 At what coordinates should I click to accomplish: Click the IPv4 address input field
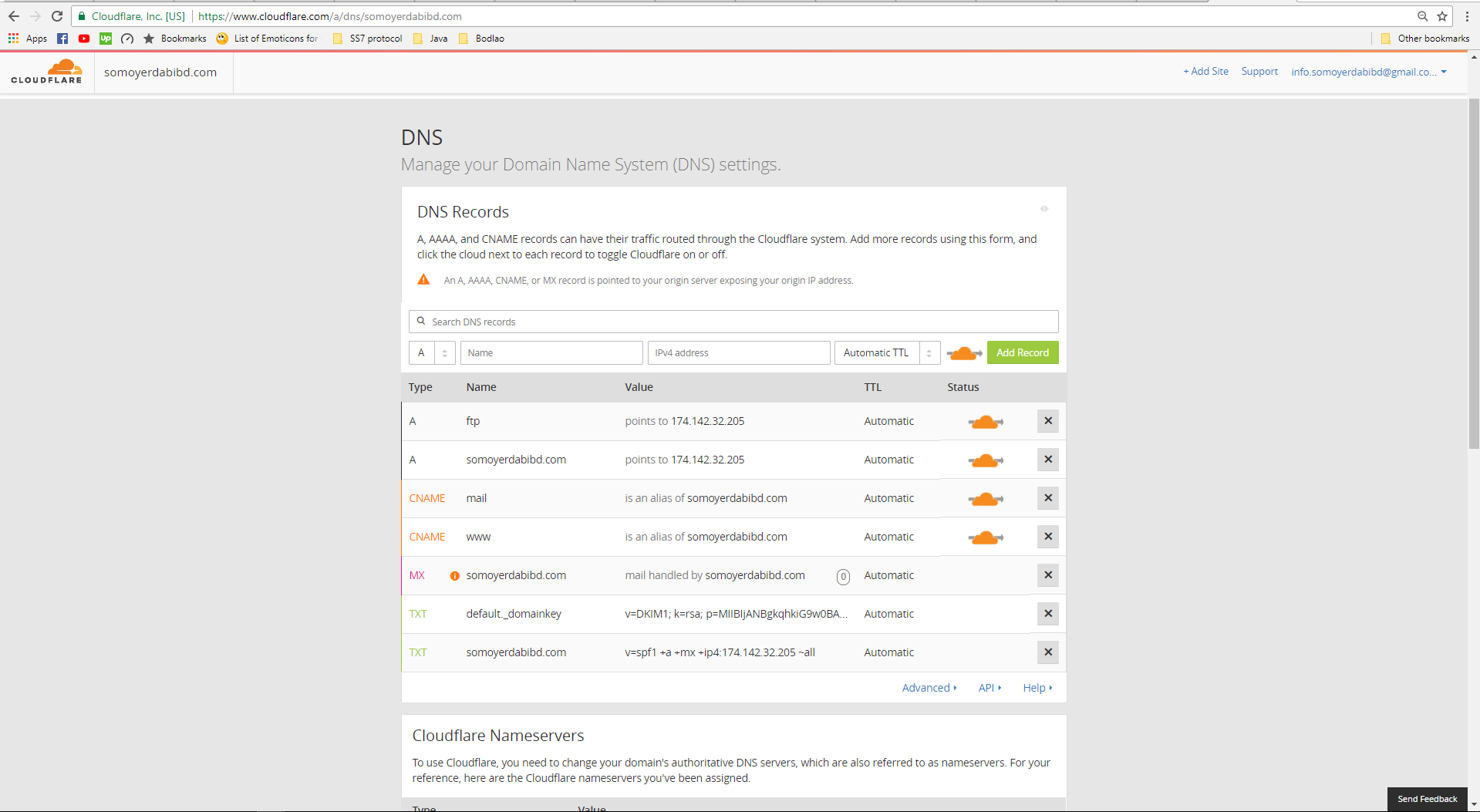pyautogui.click(x=739, y=352)
